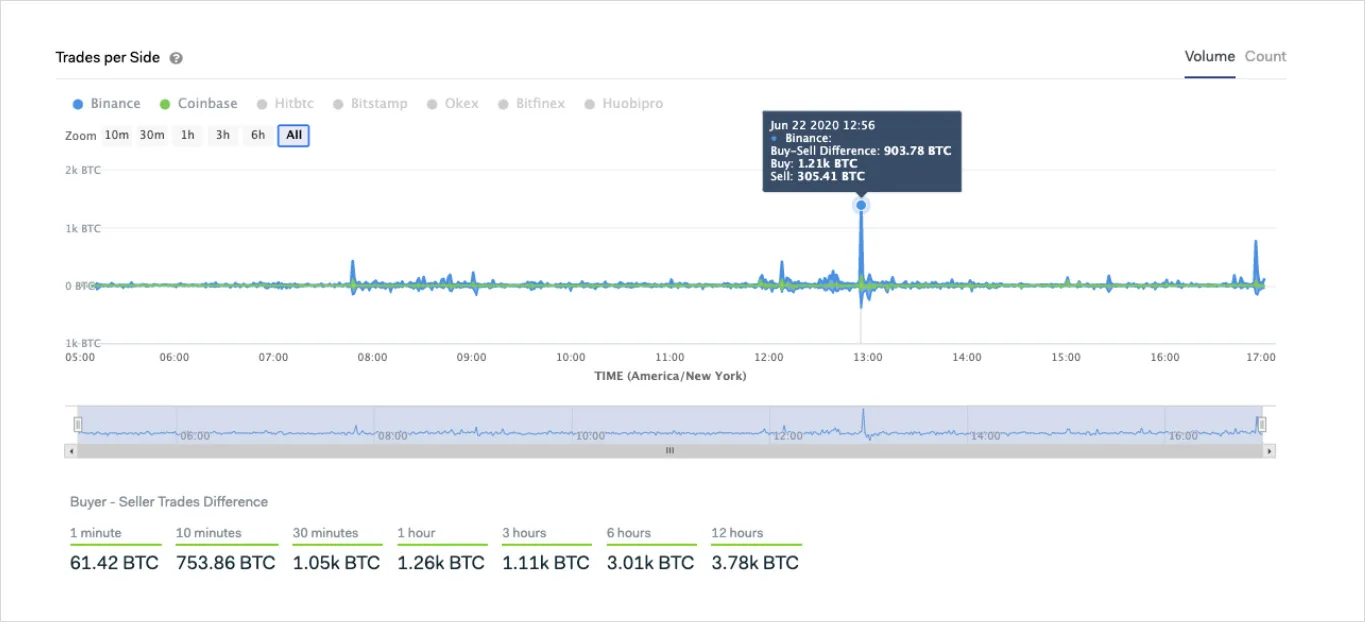This screenshot has width=1365, height=622.
Task: Click the navigator scrollbar left arrow
Action: coord(70,451)
